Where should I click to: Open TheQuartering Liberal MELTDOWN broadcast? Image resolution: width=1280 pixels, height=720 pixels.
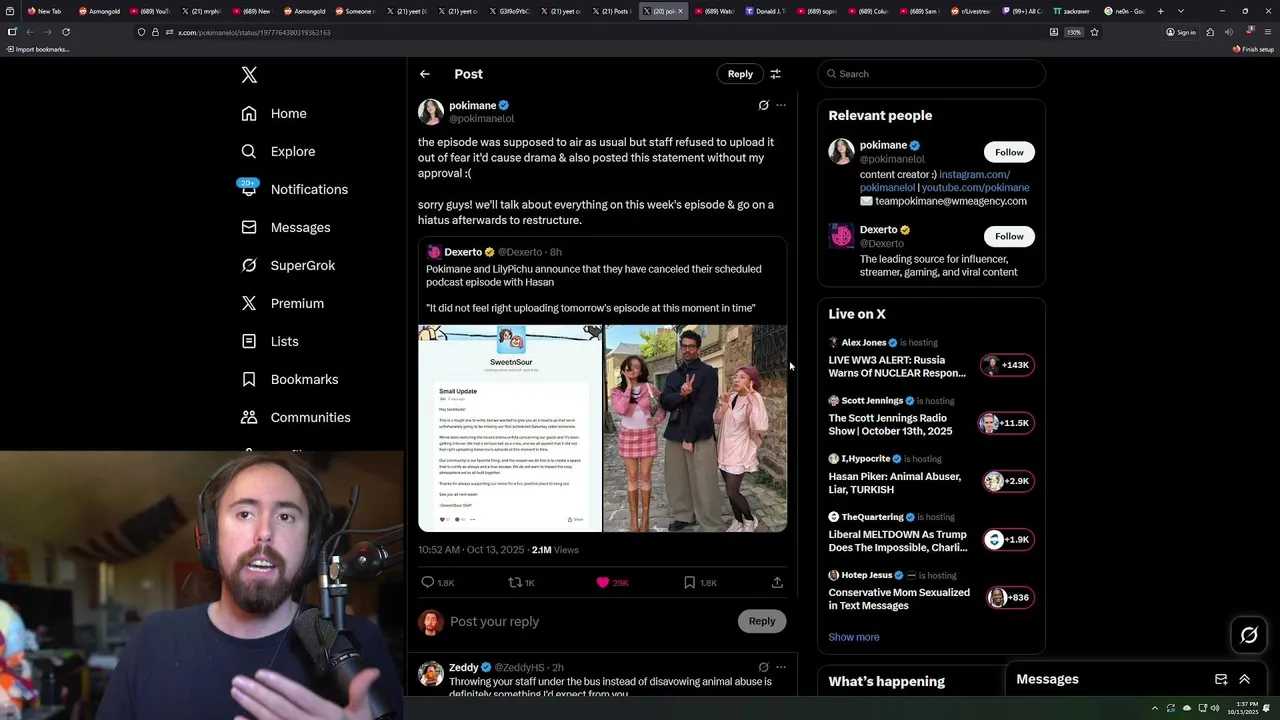click(898, 541)
